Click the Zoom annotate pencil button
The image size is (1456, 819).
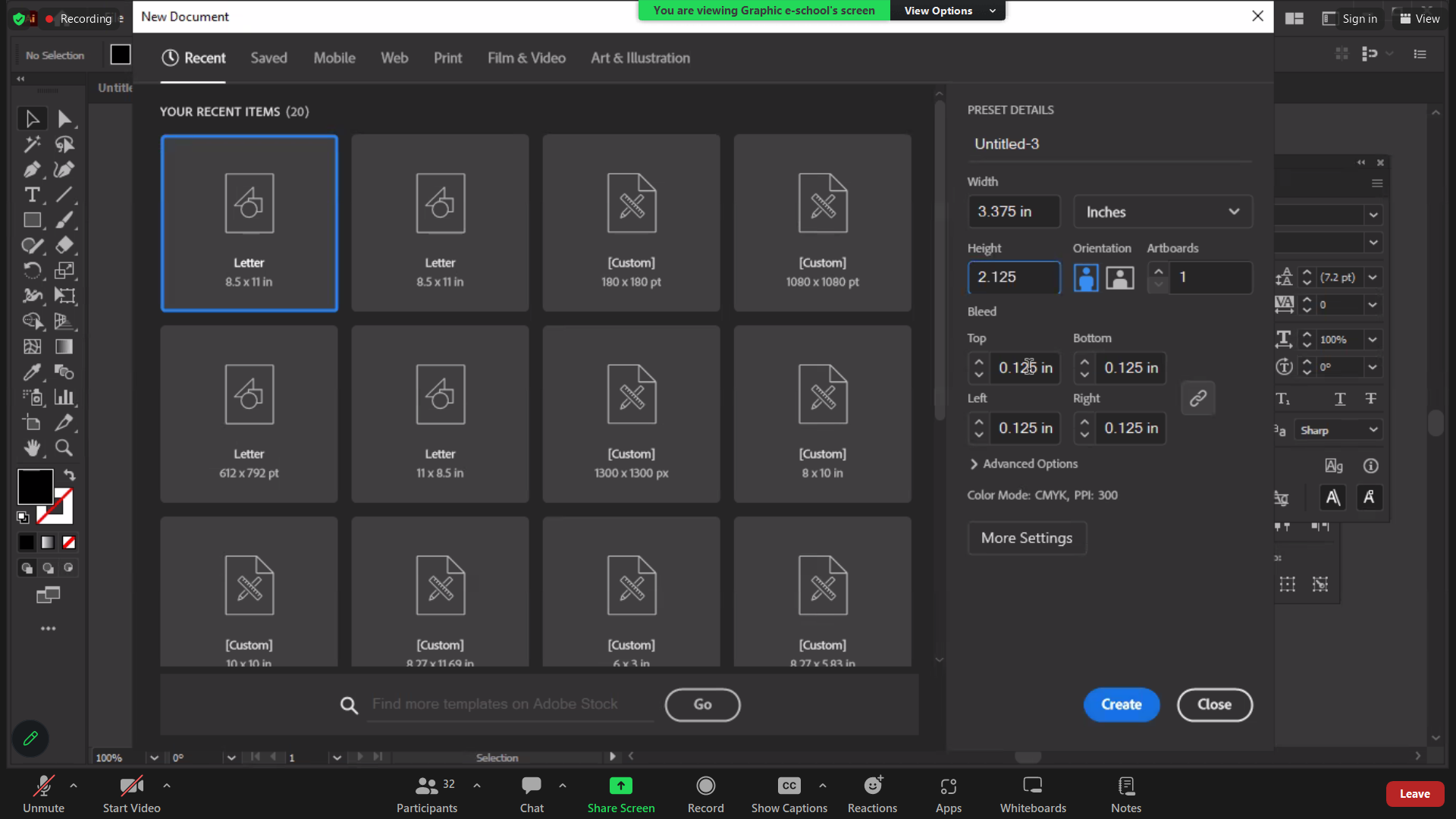point(30,738)
